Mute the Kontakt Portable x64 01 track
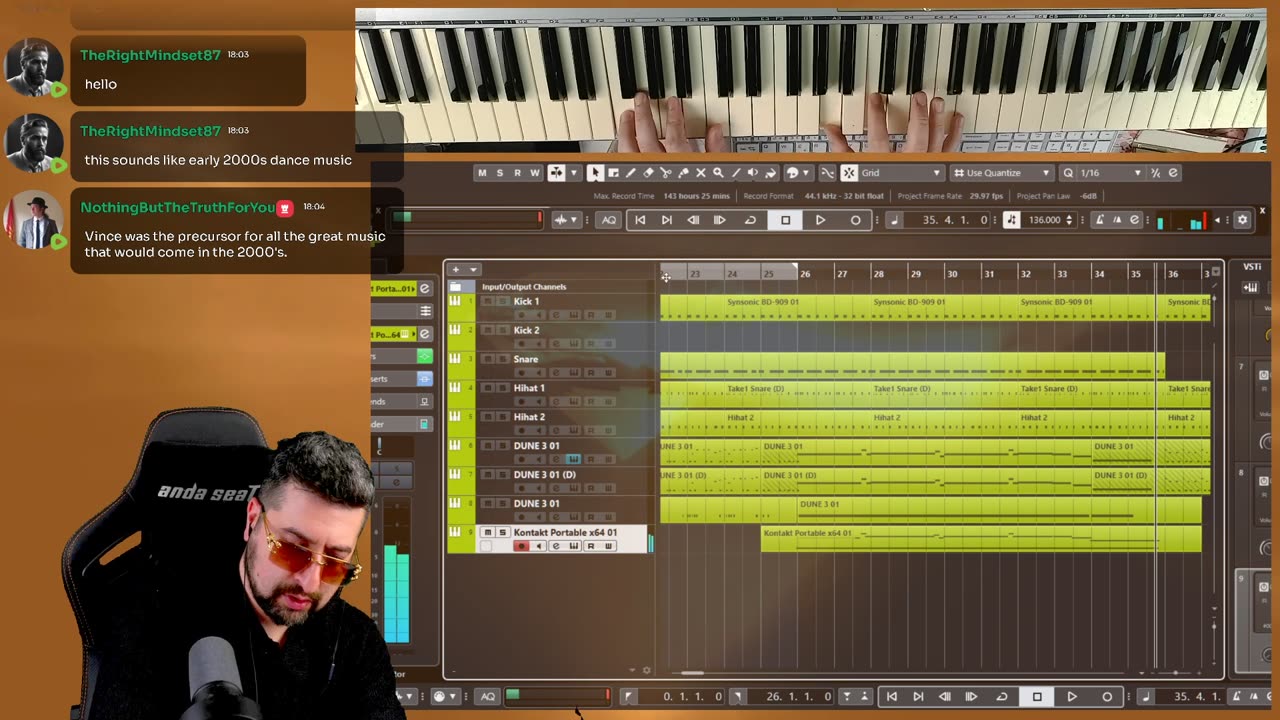Viewport: 1280px width, 720px height. point(488,533)
